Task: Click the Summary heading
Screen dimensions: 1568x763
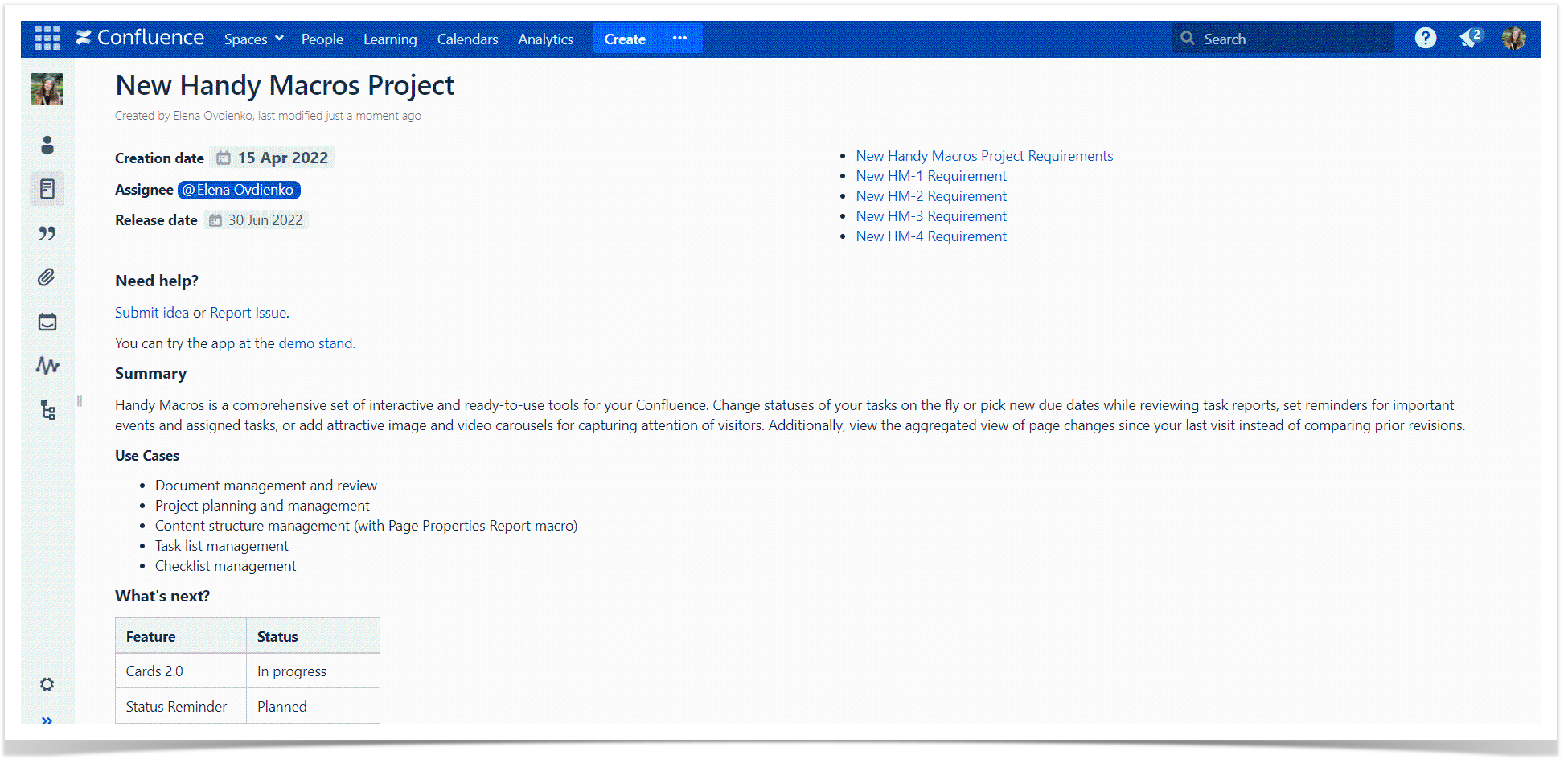Action: pyautogui.click(x=150, y=373)
